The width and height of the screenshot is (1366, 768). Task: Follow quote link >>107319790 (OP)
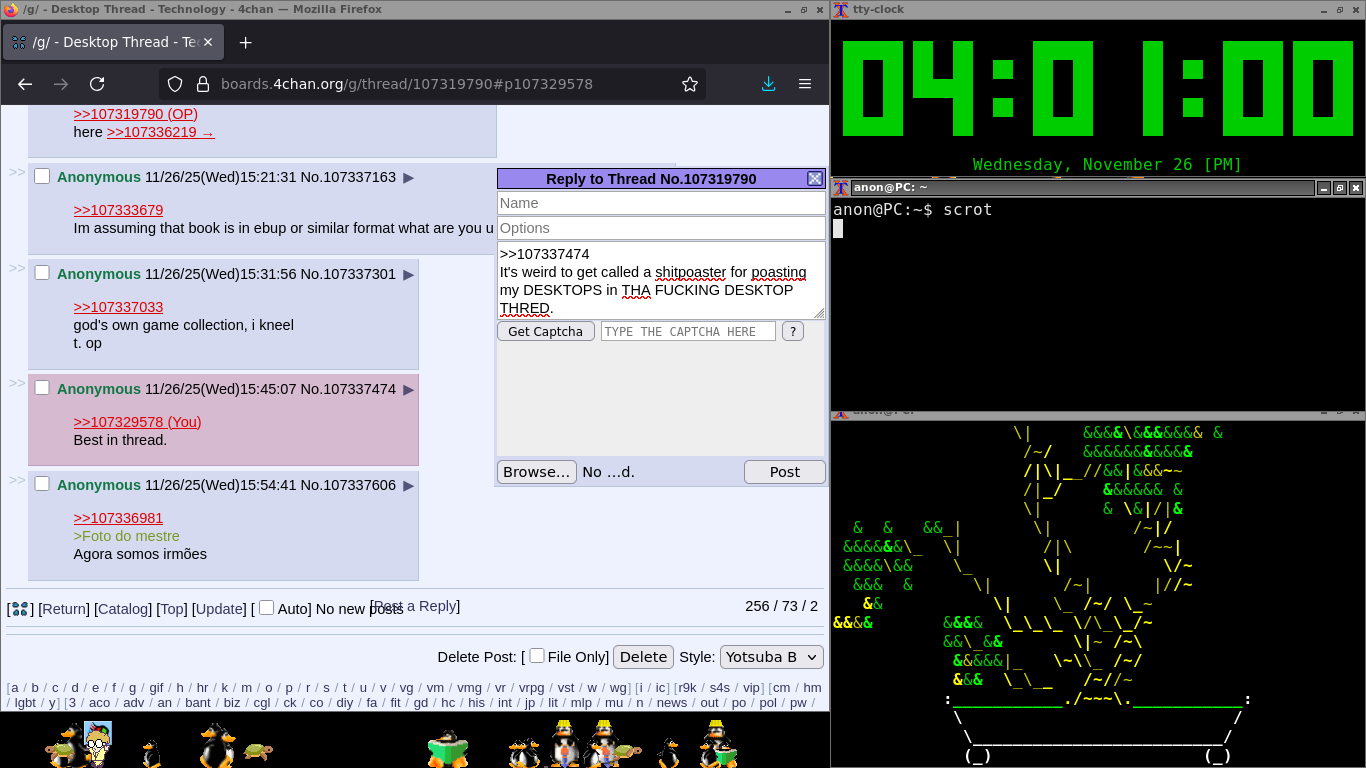tap(135, 114)
